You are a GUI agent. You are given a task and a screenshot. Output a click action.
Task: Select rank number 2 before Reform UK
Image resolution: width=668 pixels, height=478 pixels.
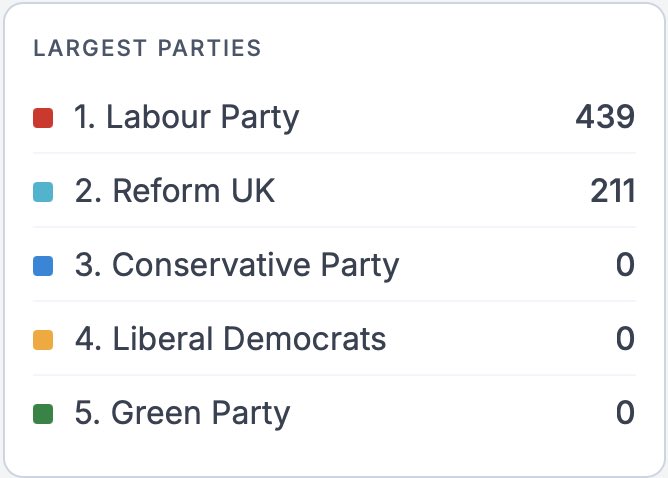tap(86, 191)
